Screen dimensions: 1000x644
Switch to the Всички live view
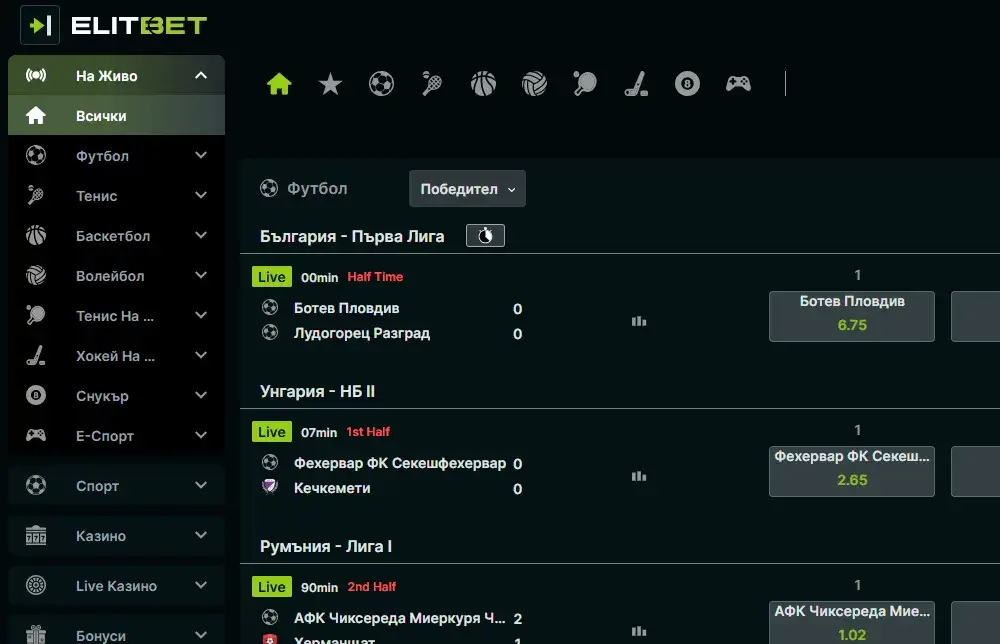point(116,115)
